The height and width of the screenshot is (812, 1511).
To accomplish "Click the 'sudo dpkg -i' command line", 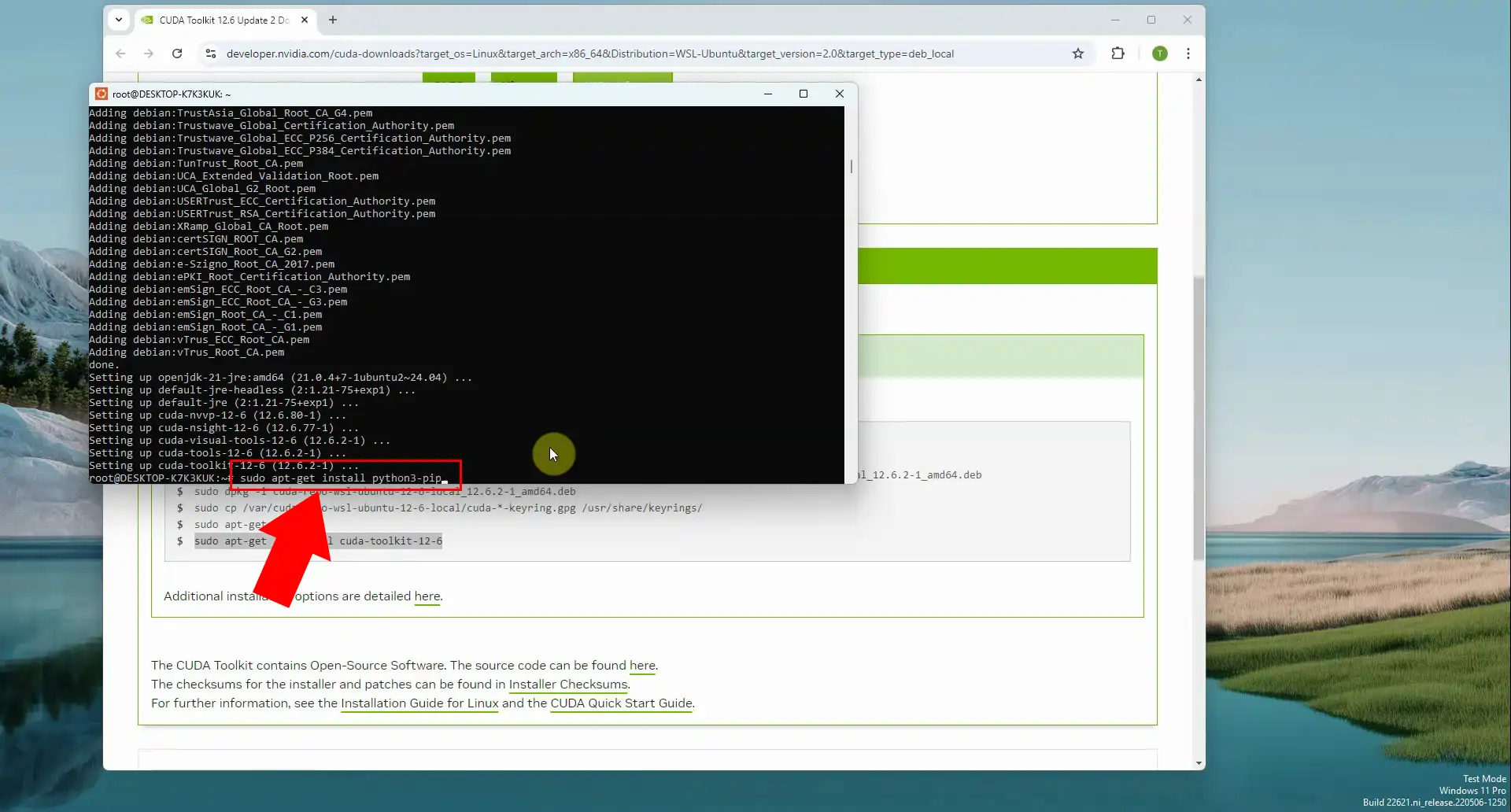I will (x=385, y=492).
